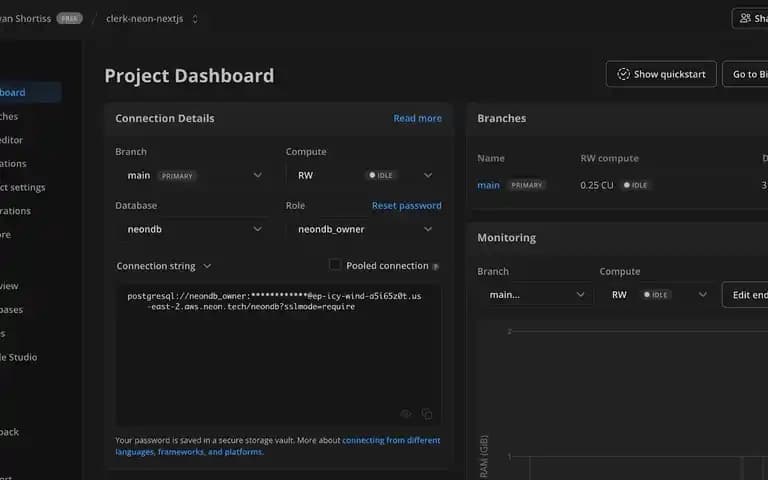The height and width of the screenshot is (480, 768).
Task: Open the Drizzle Studio sidebar item
Action: click(x=19, y=357)
